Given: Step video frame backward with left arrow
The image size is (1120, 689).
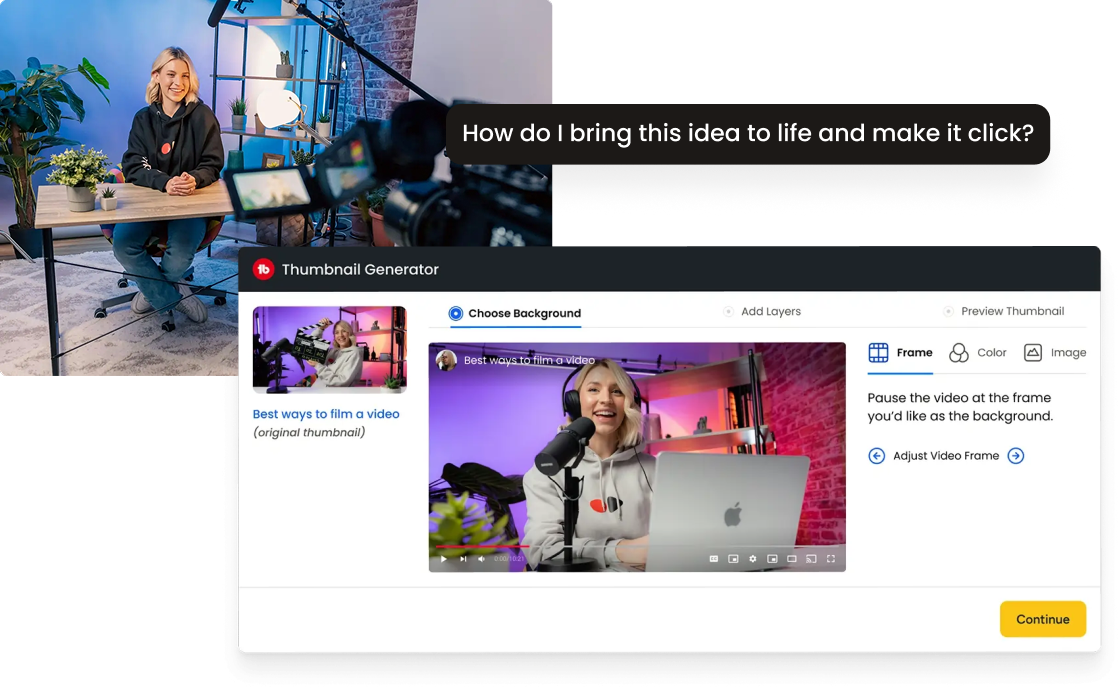Looking at the screenshot, I should click(x=876, y=456).
